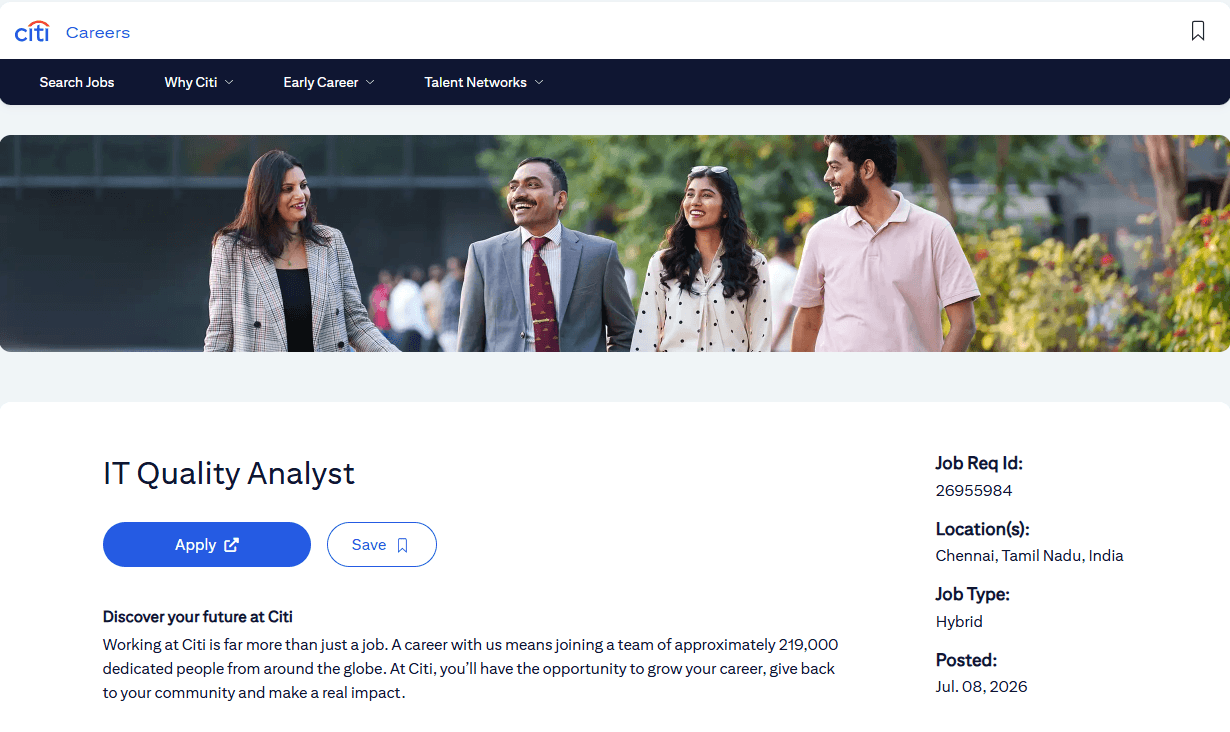Click the Posted label

pos(966,660)
